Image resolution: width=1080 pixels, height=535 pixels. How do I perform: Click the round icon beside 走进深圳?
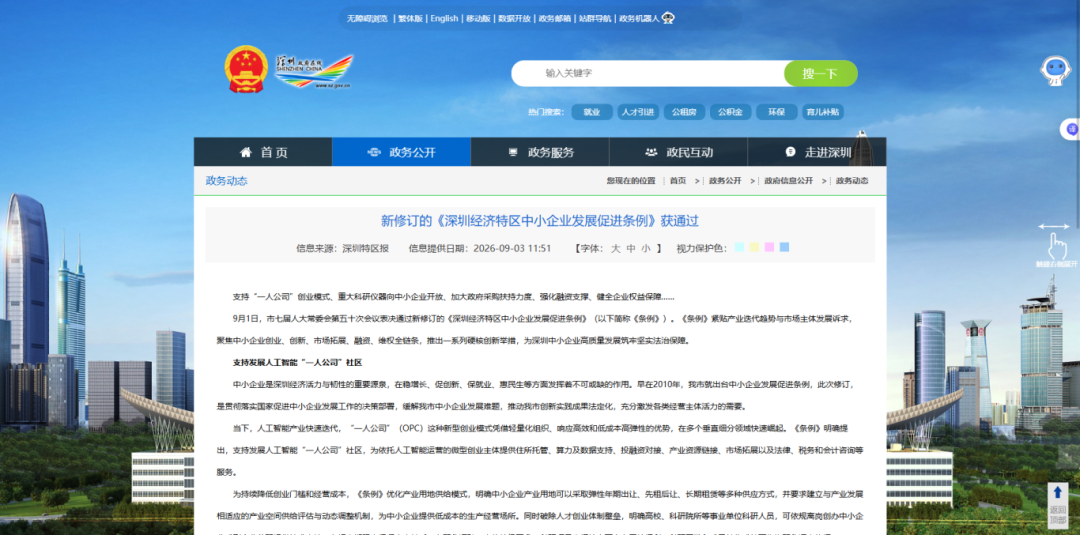pyautogui.click(x=791, y=152)
